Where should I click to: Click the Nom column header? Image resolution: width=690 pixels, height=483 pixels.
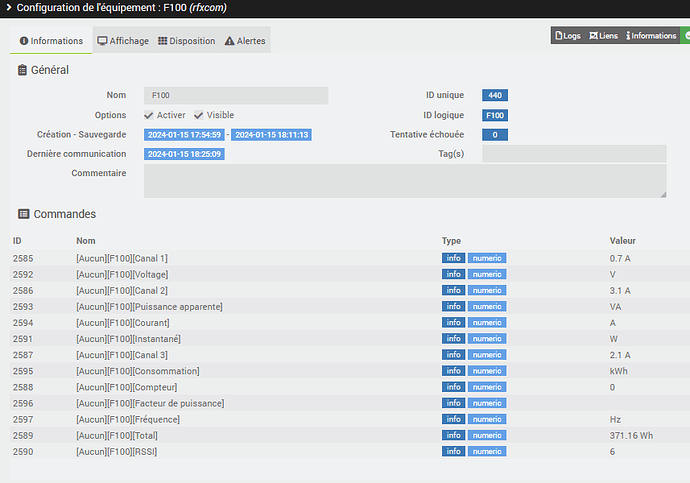click(86, 241)
